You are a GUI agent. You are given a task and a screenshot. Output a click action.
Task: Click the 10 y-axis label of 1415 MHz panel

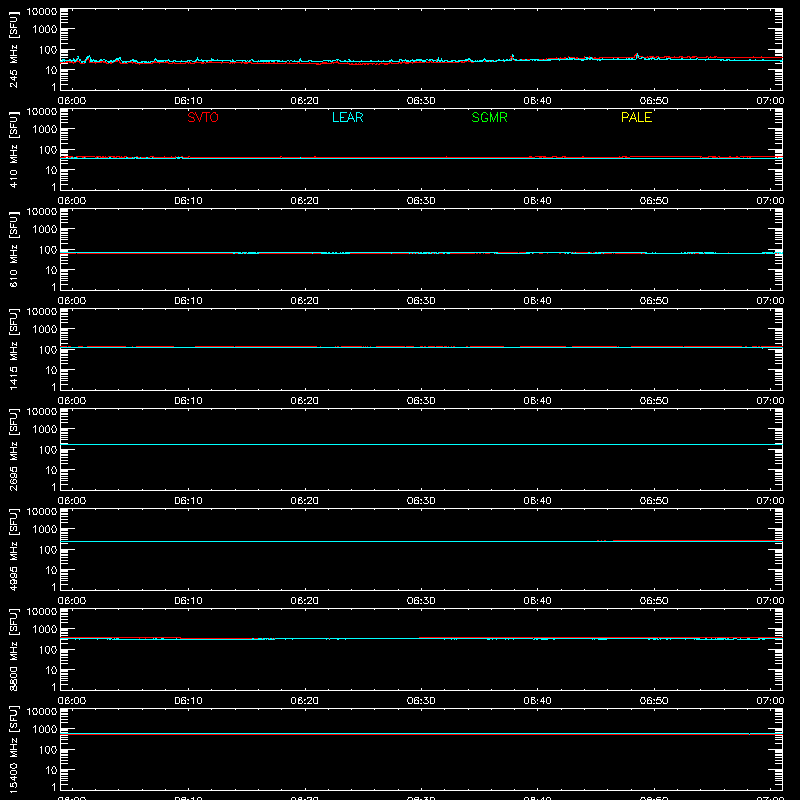pos(51,370)
